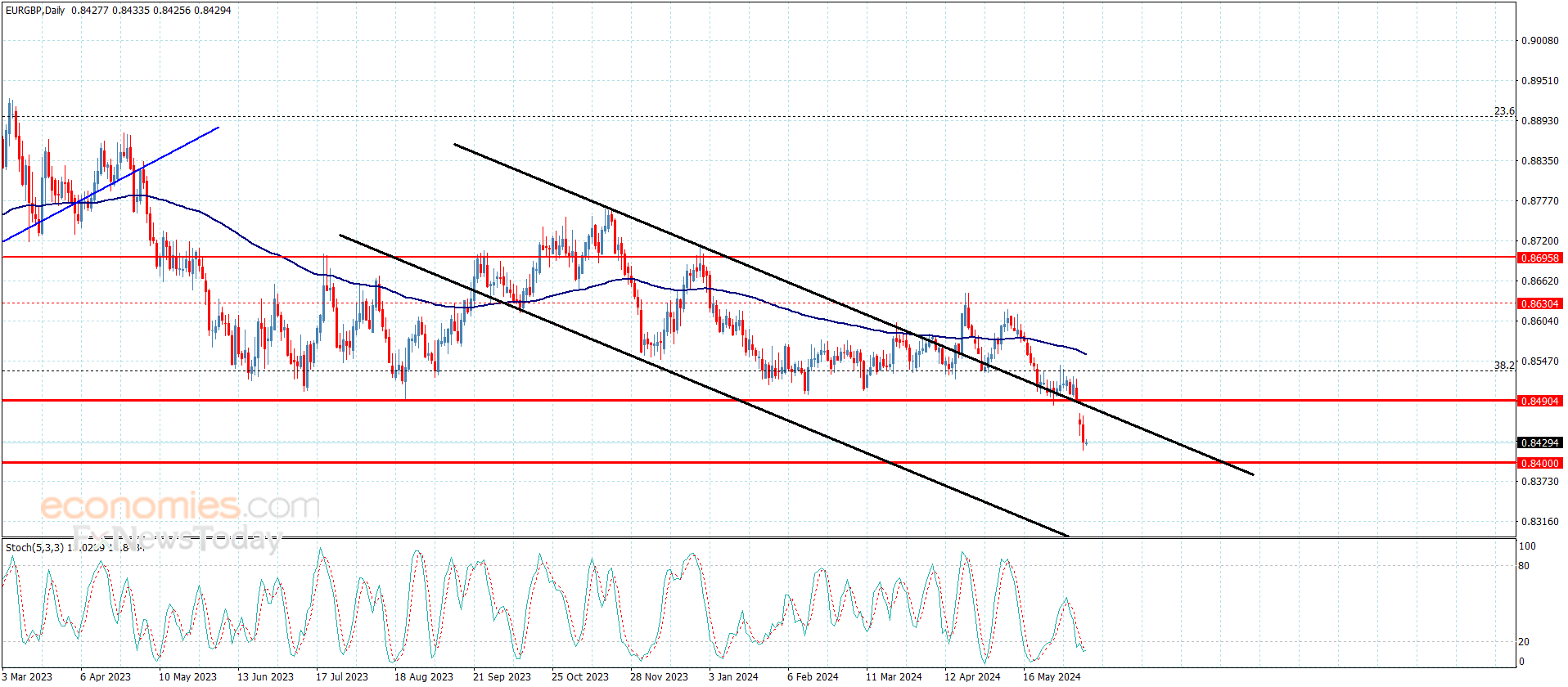The height and width of the screenshot is (687, 1568).
Task: Click the red 0.86304 price level tag
Action: [x=1540, y=303]
